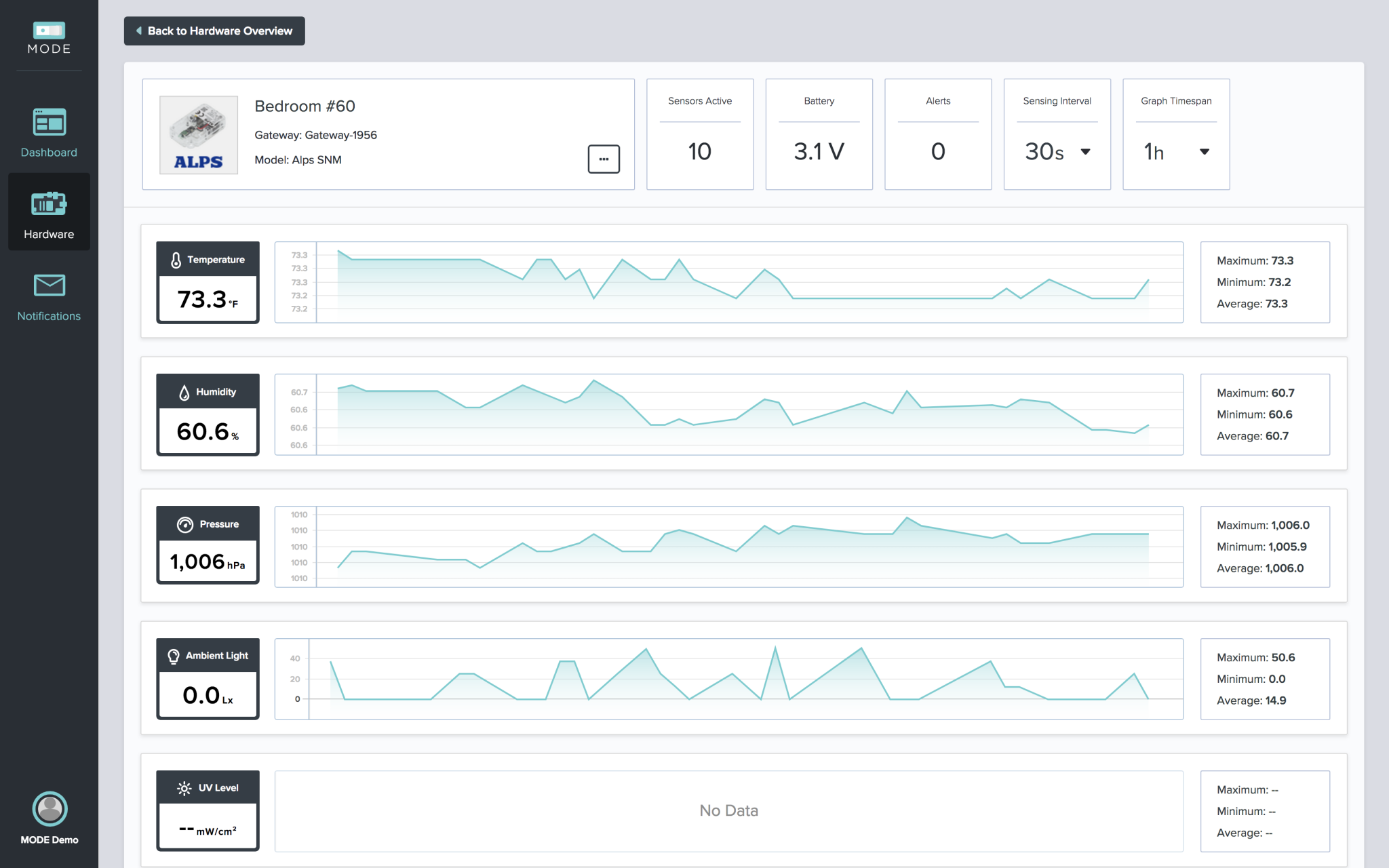Open the Sensing Interval 30s dropdown
1389x868 pixels.
(x=1057, y=152)
